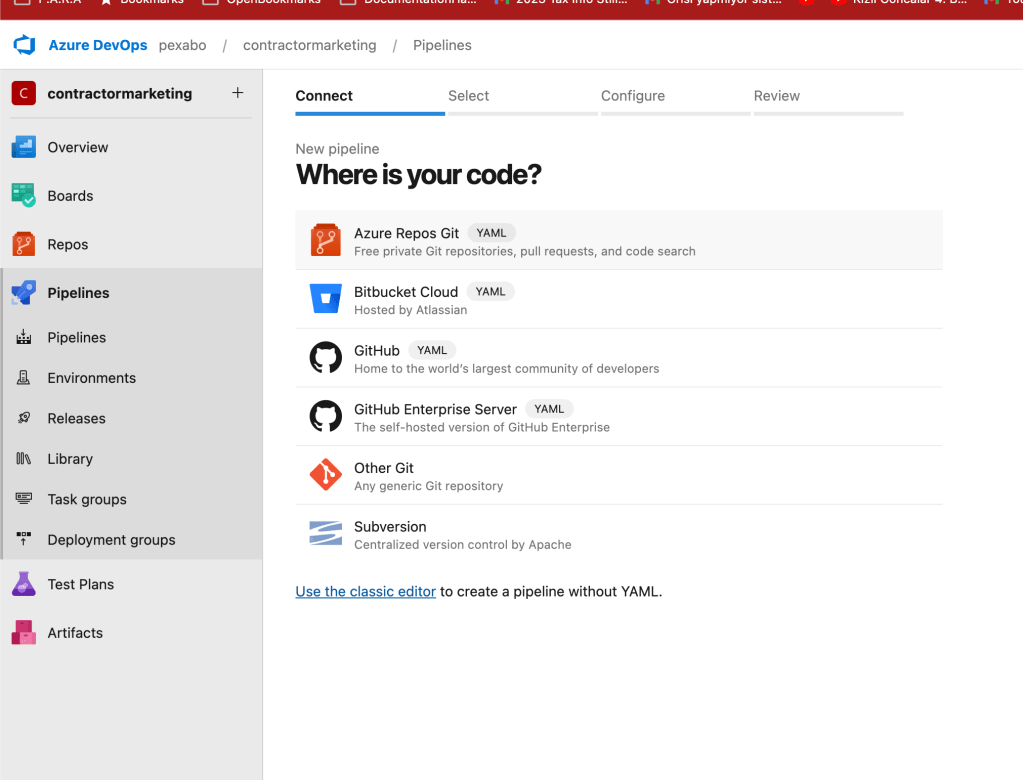1023x780 pixels.
Task: Click the Azure DevOps logo icon
Action: pyautogui.click(x=24, y=45)
